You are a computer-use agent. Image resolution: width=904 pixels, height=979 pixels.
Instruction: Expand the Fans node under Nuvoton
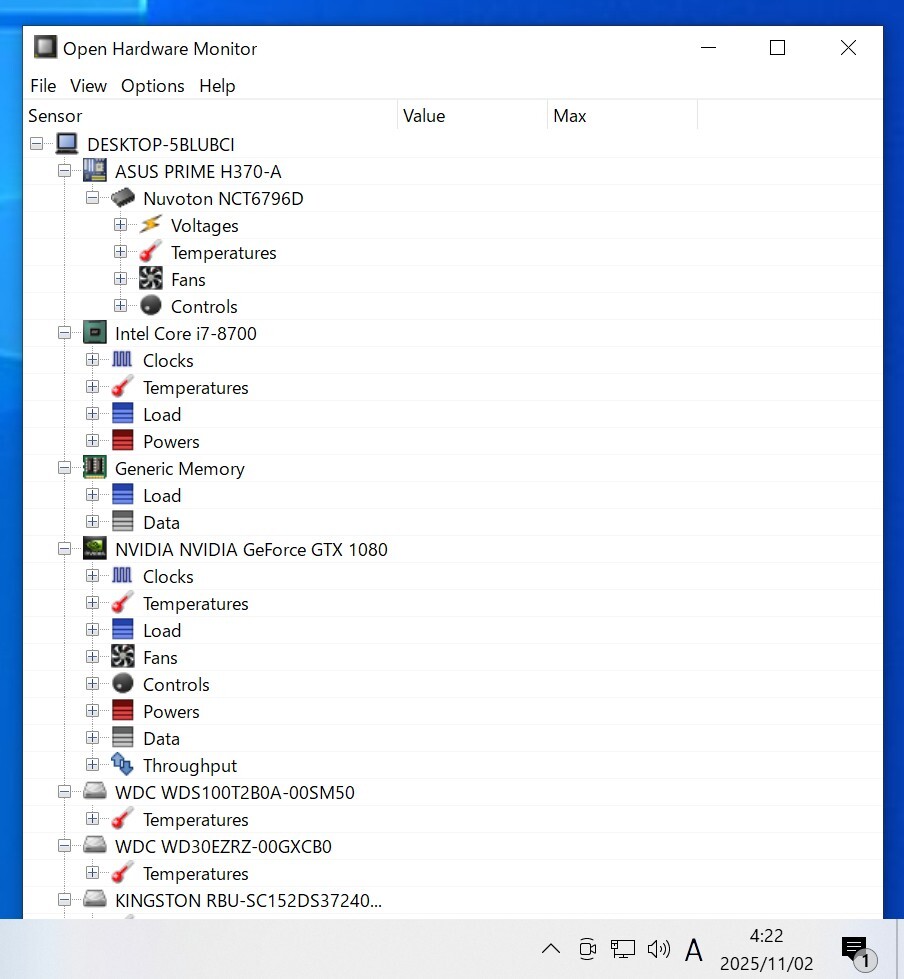click(x=120, y=278)
